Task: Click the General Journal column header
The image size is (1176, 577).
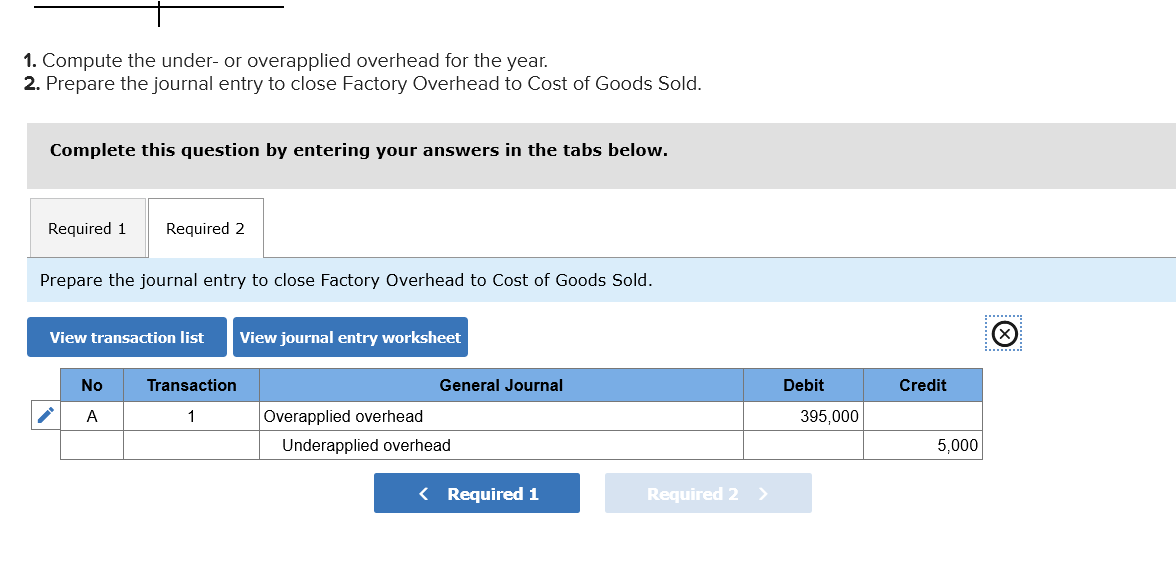Action: pyautogui.click(x=500, y=385)
